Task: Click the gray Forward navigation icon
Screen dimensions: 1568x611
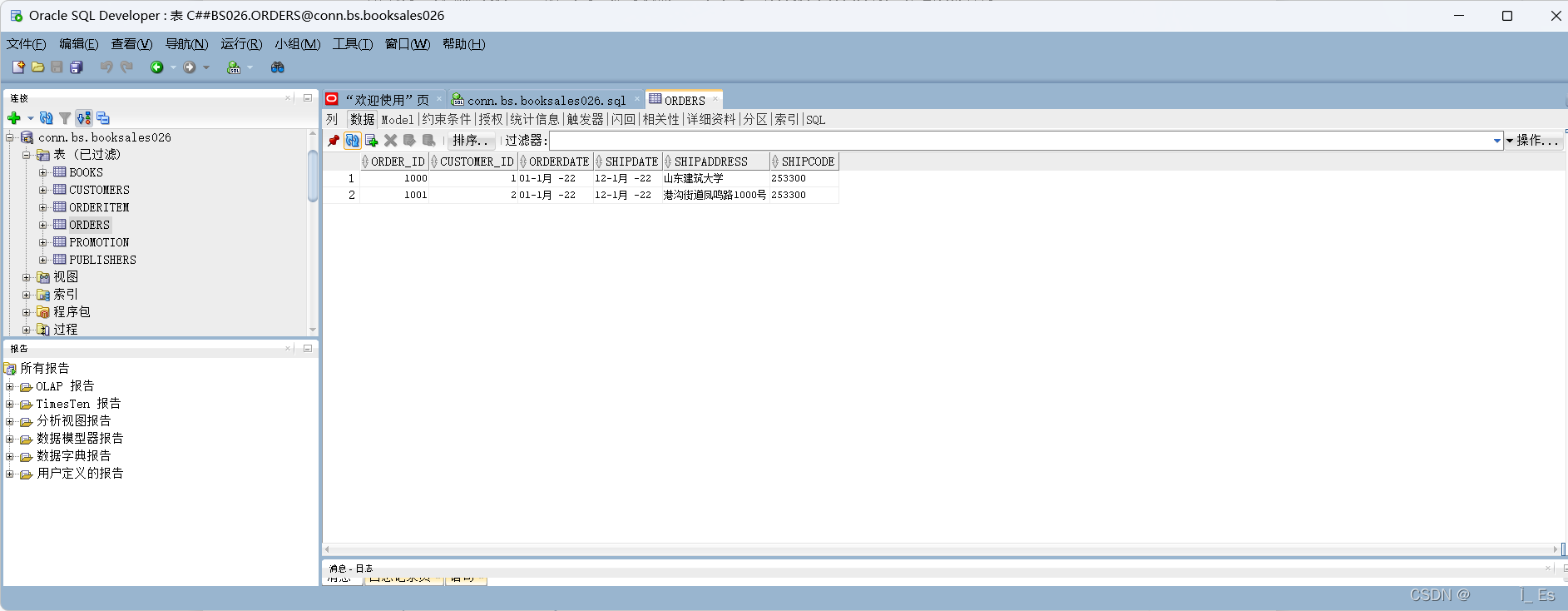Action: coord(190,67)
